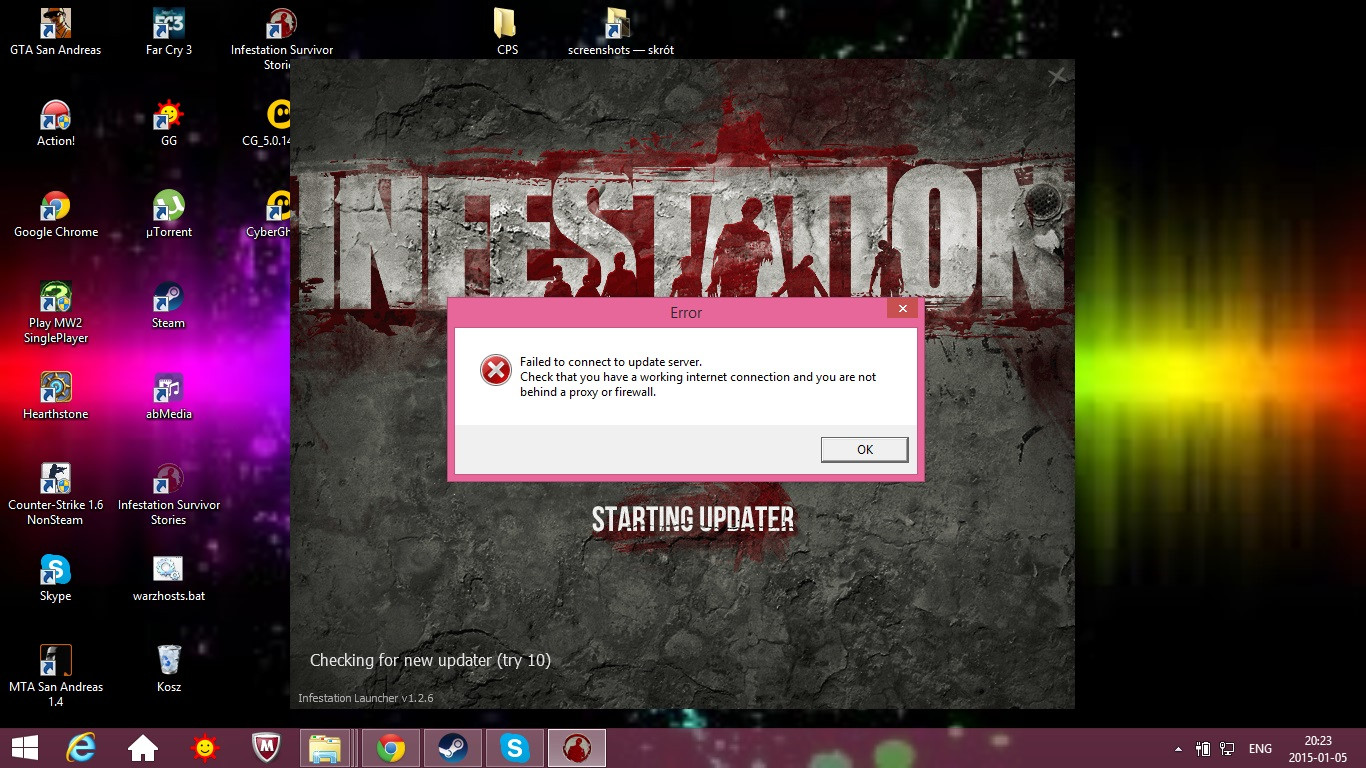The height and width of the screenshot is (768, 1366).
Task: Close the Infestation Launcher window
Action: point(1057,76)
